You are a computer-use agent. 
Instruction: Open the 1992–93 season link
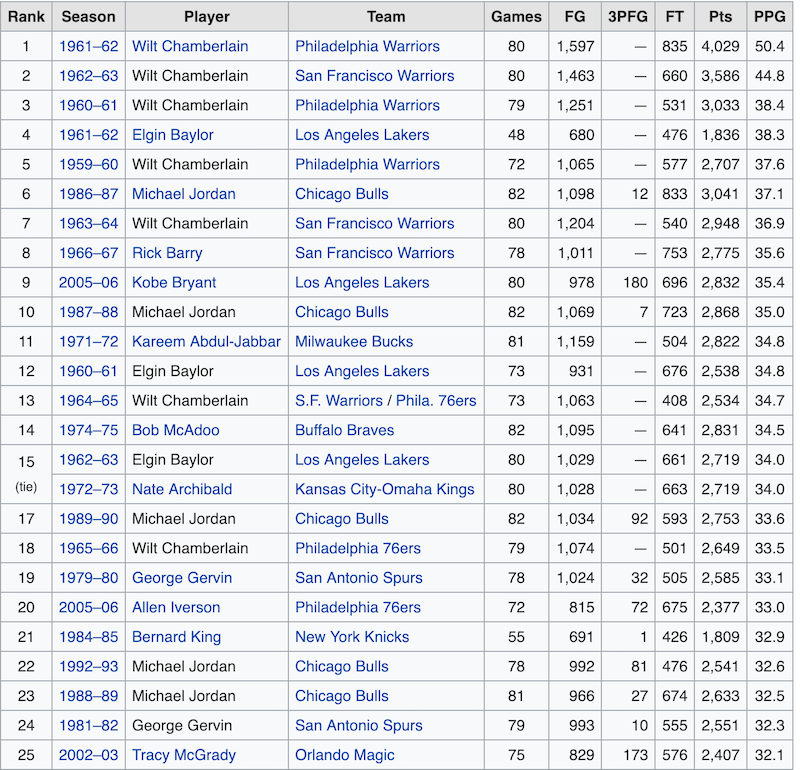(x=88, y=667)
